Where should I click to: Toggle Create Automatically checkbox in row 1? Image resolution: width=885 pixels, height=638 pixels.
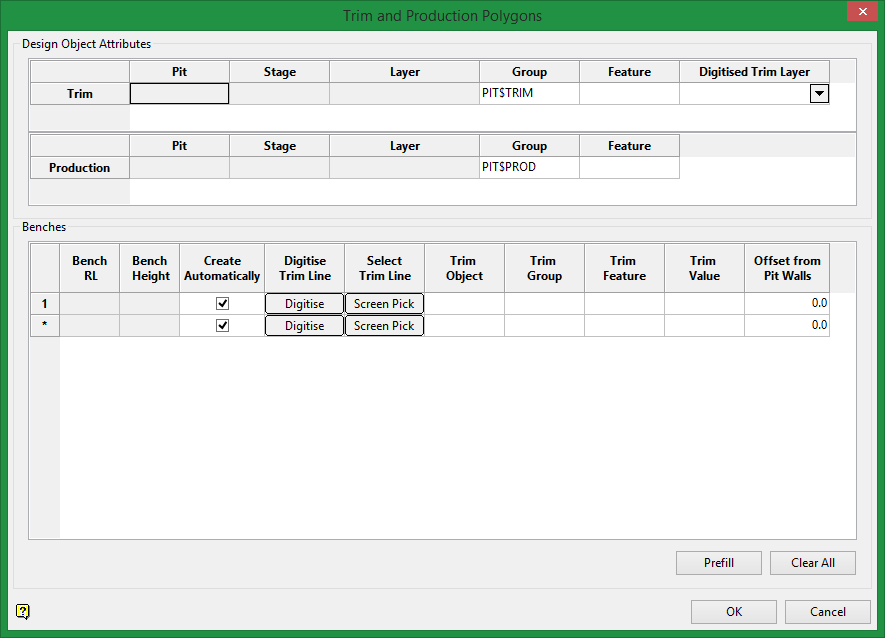pyautogui.click(x=222, y=304)
